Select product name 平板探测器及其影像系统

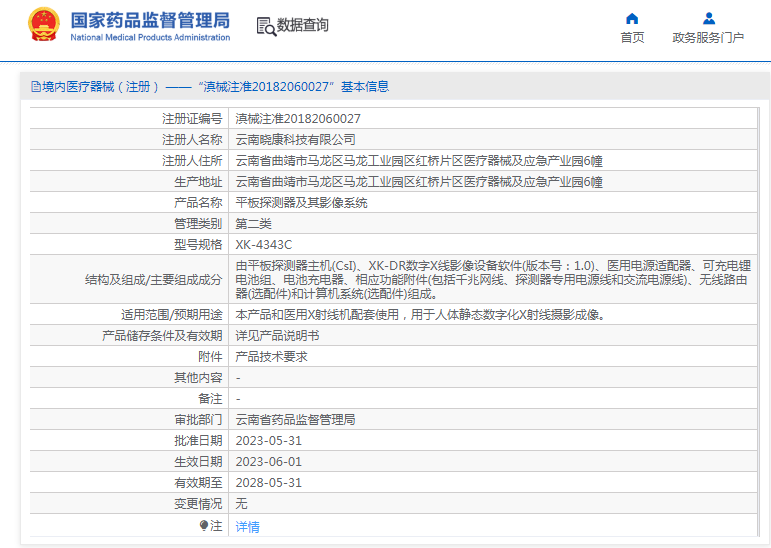(301, 203)
